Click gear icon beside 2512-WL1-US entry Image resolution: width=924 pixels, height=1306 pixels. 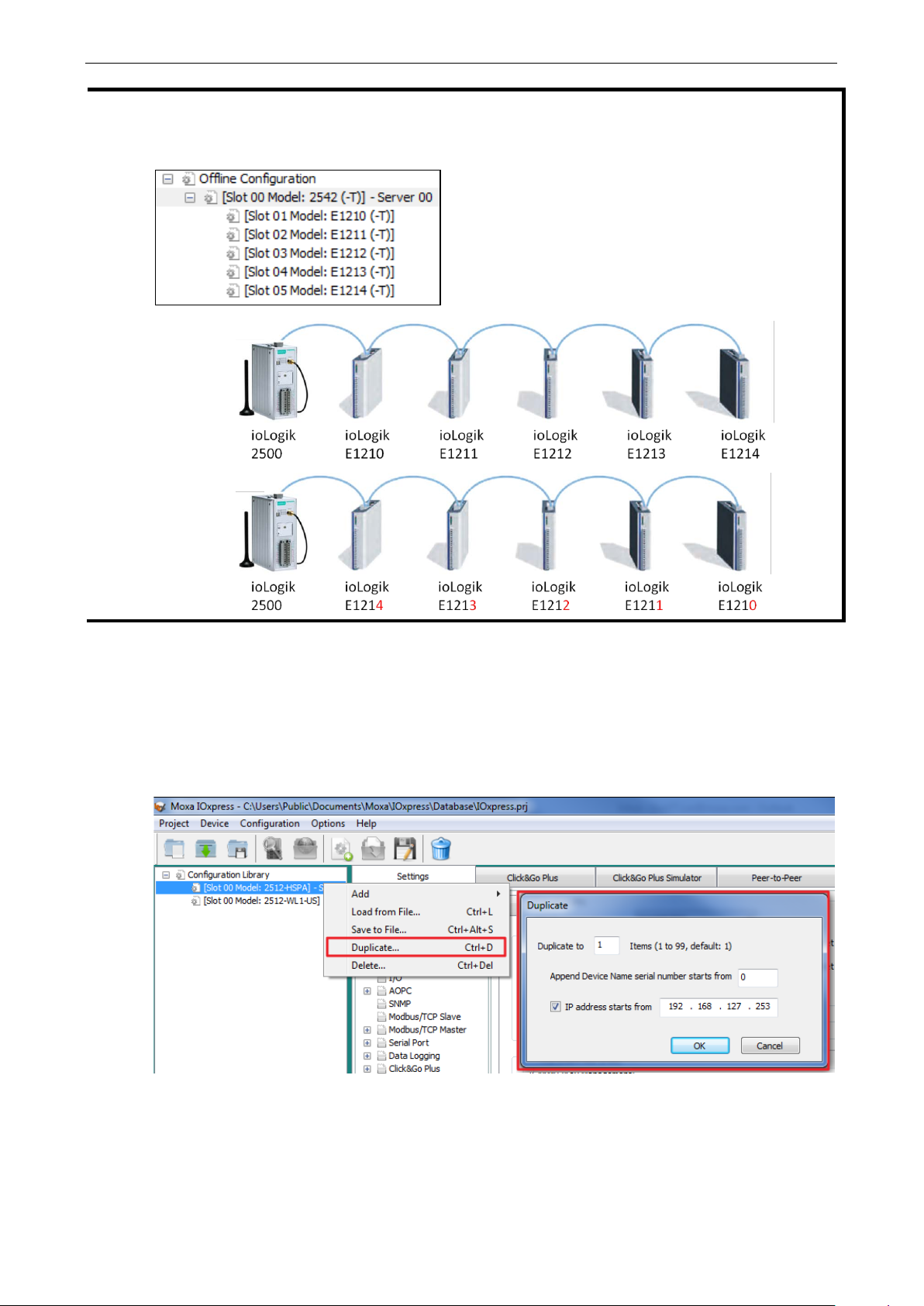point(196,901)
